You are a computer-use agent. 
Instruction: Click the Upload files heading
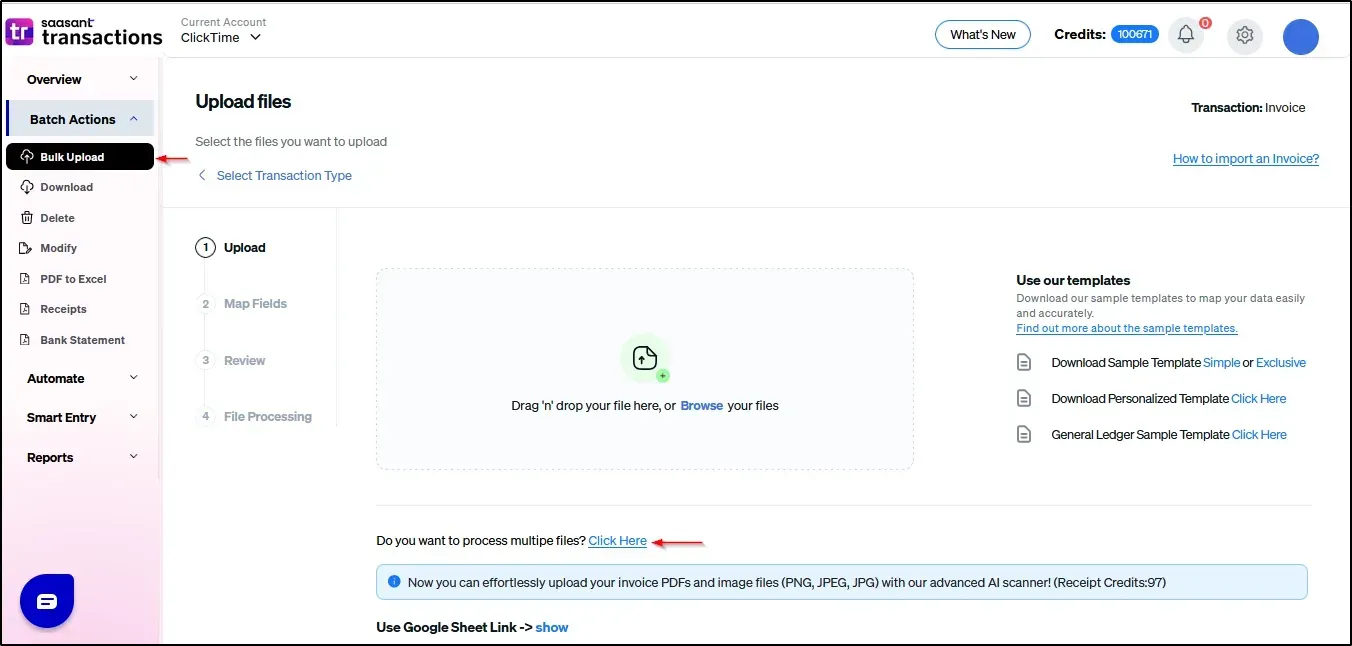243,101
